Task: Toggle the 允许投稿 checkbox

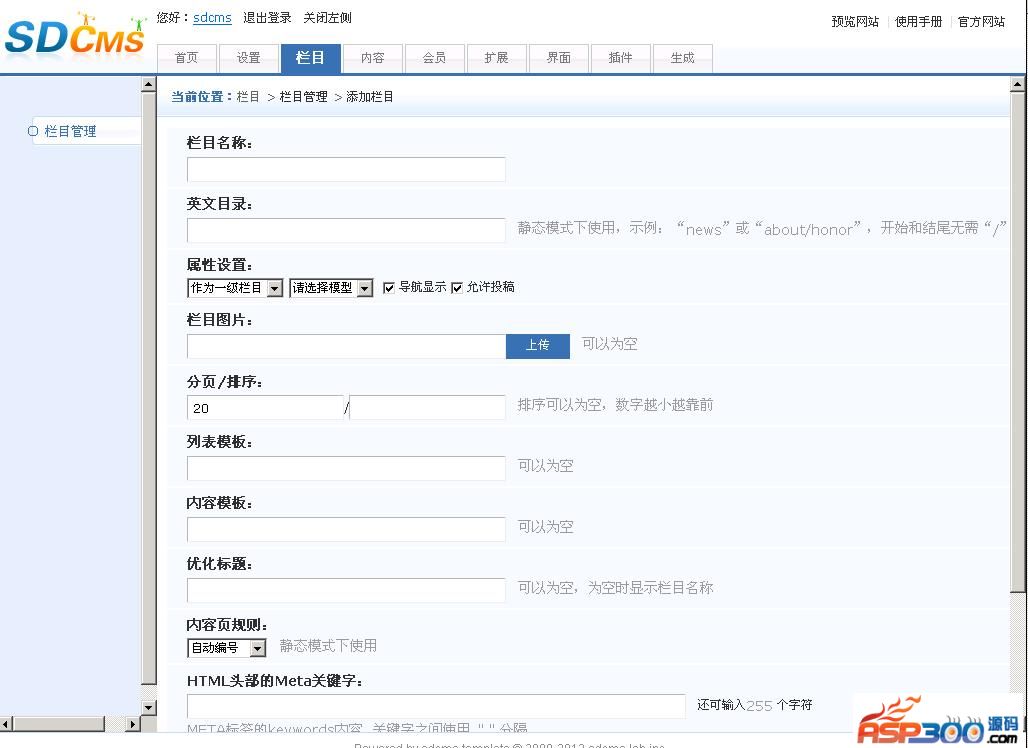Action: [457, 288]
